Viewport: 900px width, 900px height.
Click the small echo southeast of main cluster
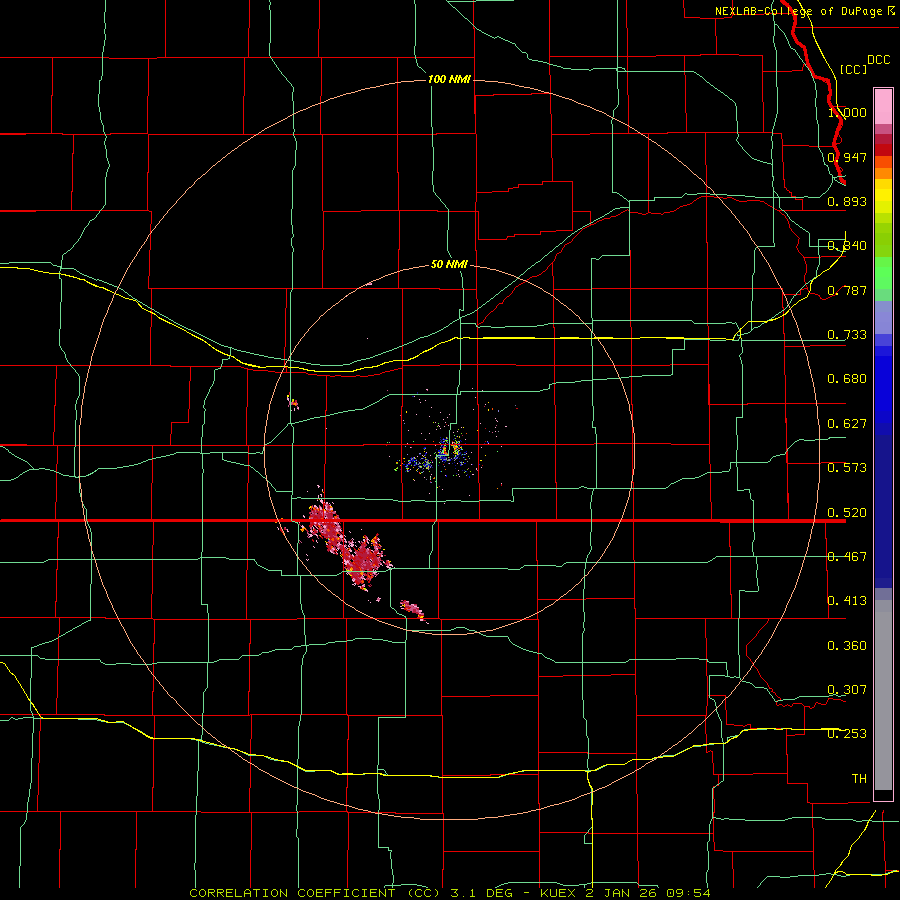coord(413,610)
